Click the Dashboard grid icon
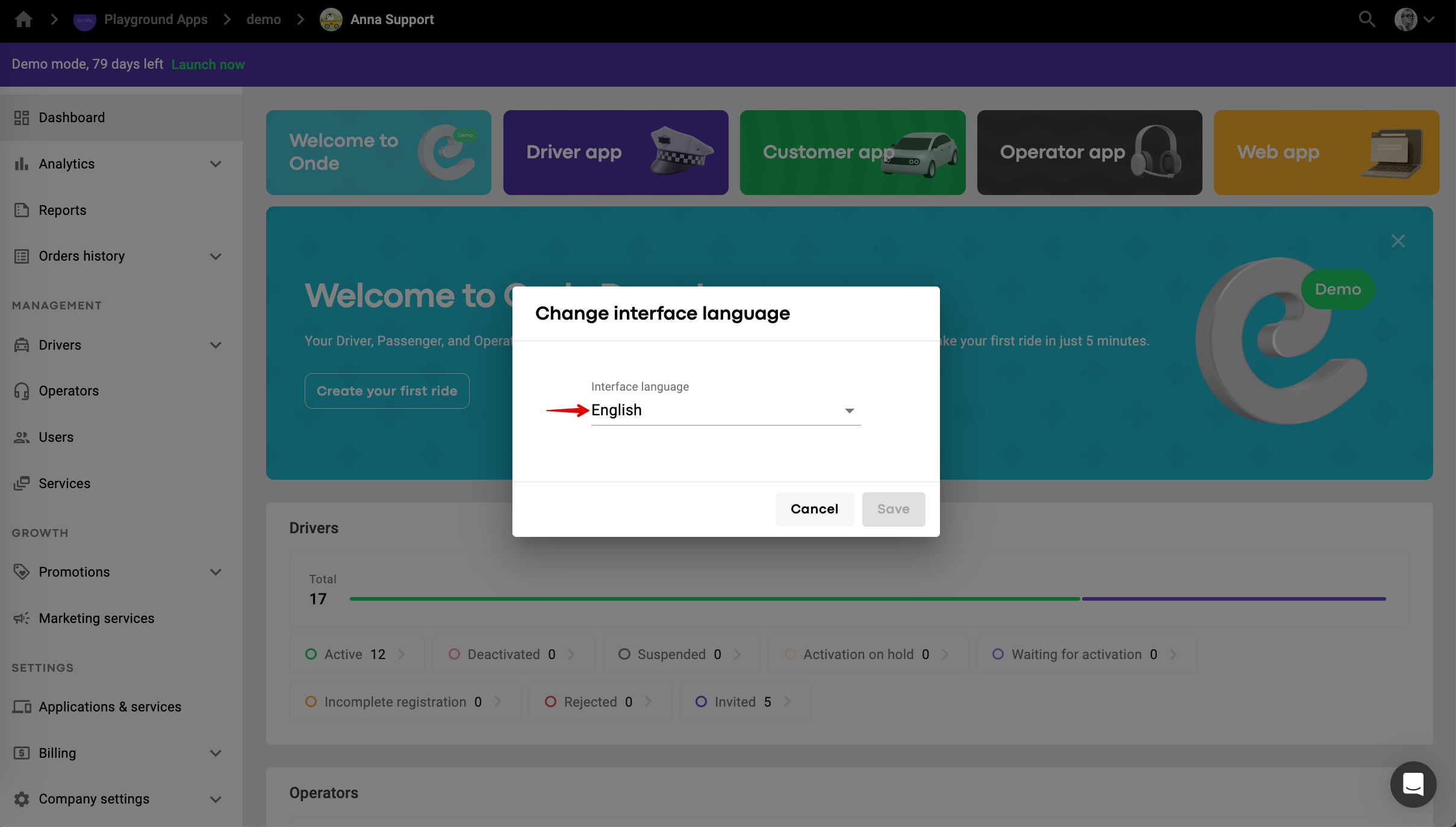 click(22, 117)
